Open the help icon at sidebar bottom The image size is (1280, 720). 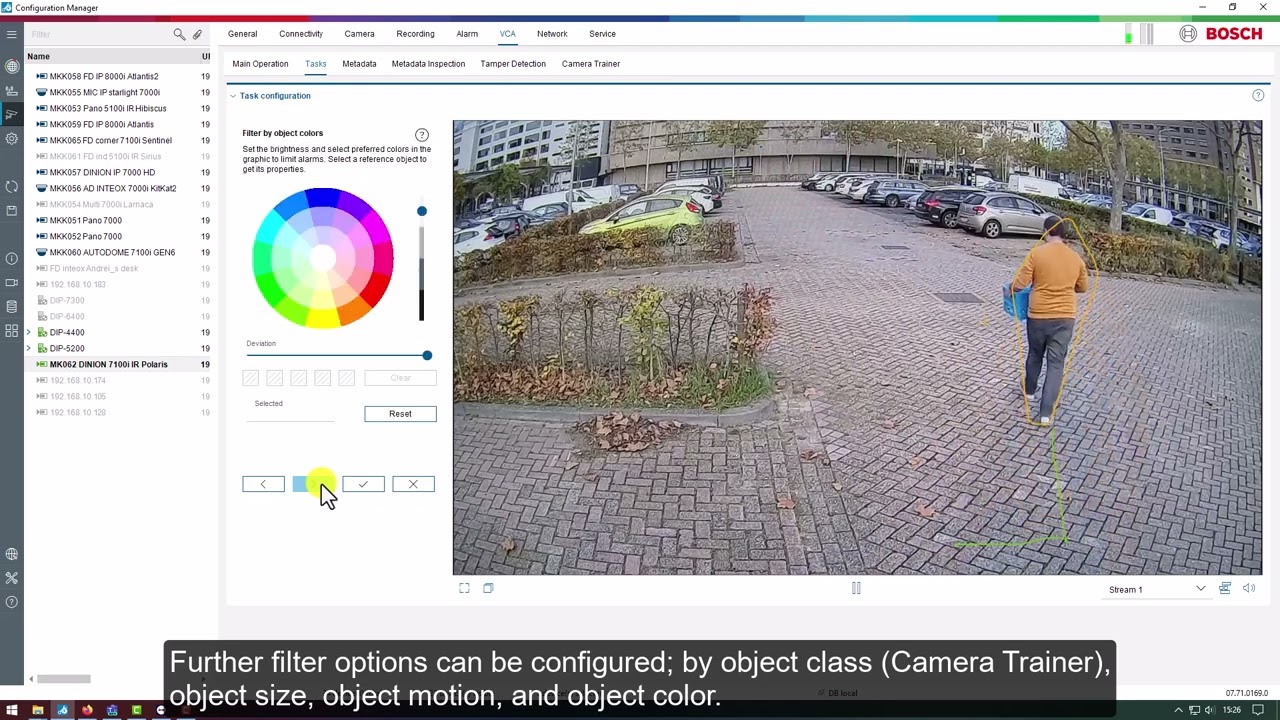pos(11,602)
